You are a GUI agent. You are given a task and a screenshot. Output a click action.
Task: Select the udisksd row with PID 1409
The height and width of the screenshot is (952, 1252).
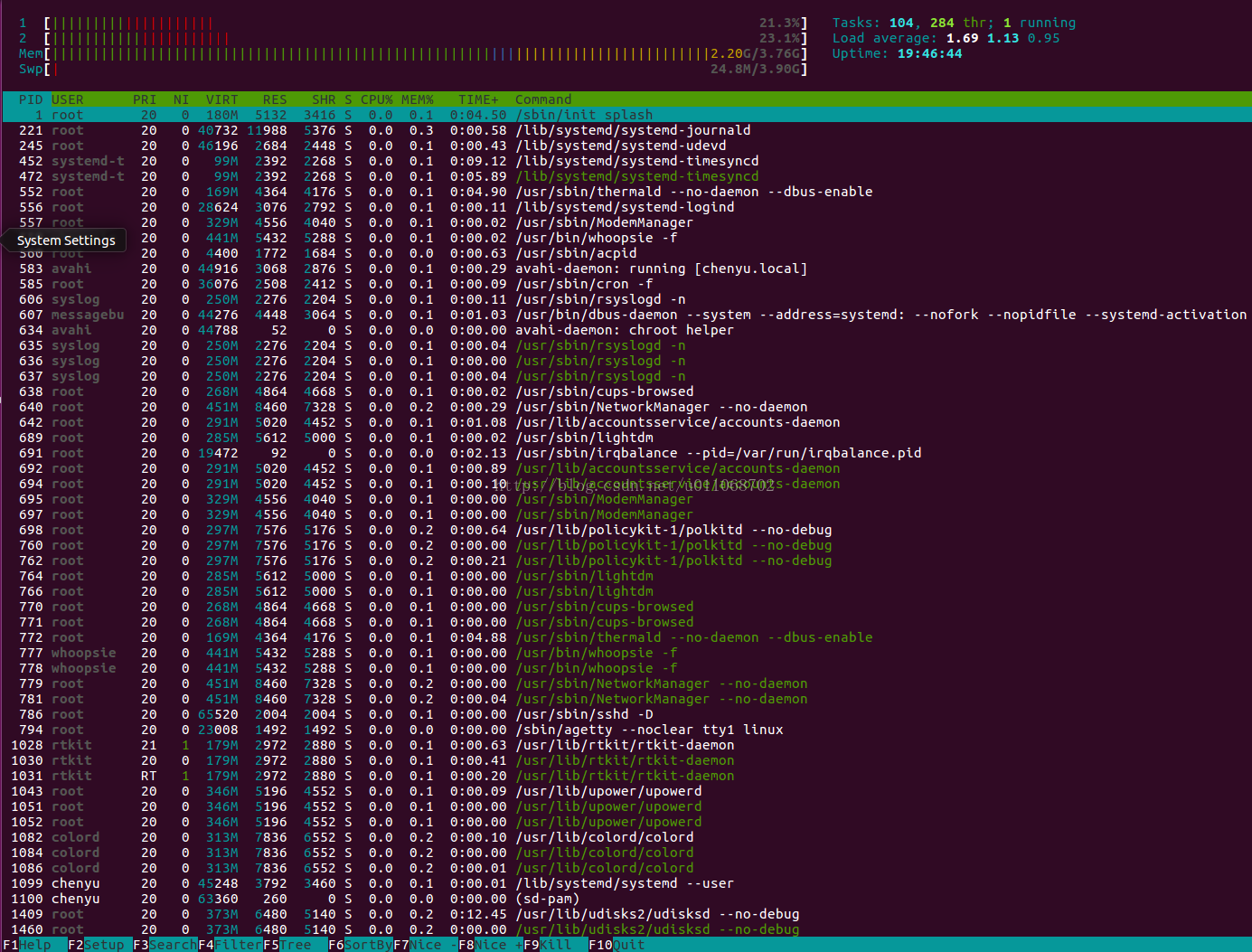(x=626, y=914)
